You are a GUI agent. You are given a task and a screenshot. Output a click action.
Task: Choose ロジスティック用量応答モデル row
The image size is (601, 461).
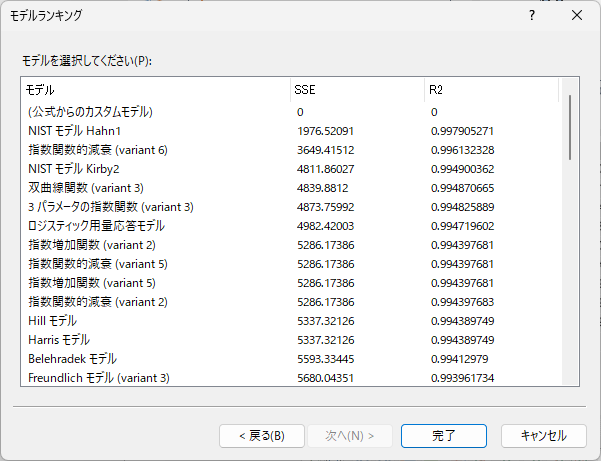(x=96, y=226)
